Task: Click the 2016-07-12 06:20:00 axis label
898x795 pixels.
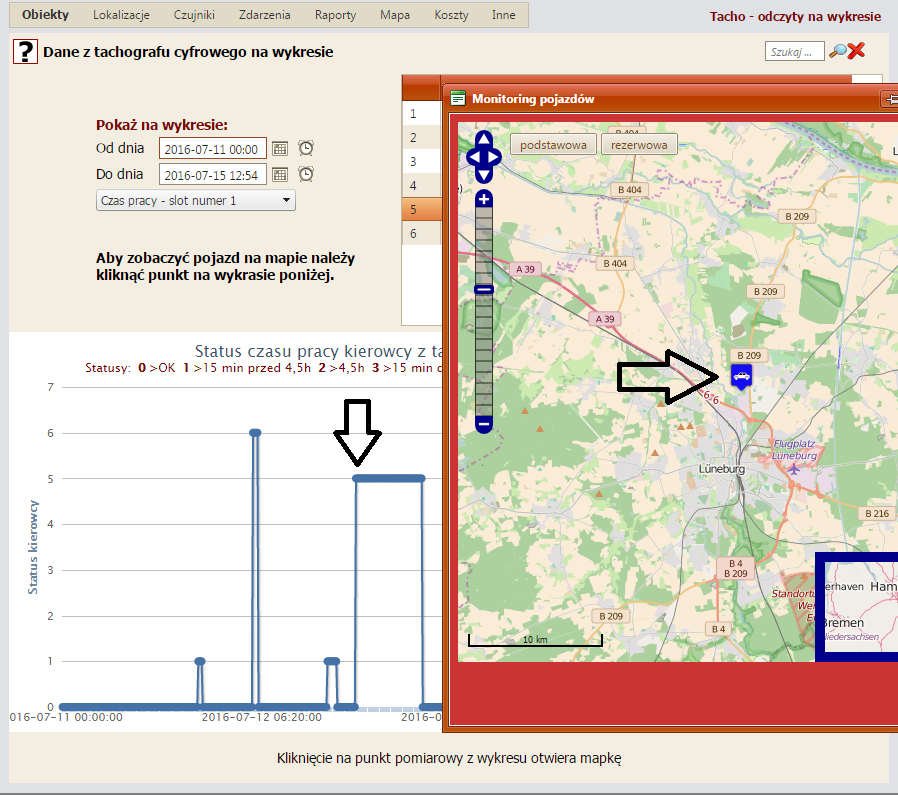Action: [x=262, y=718]
